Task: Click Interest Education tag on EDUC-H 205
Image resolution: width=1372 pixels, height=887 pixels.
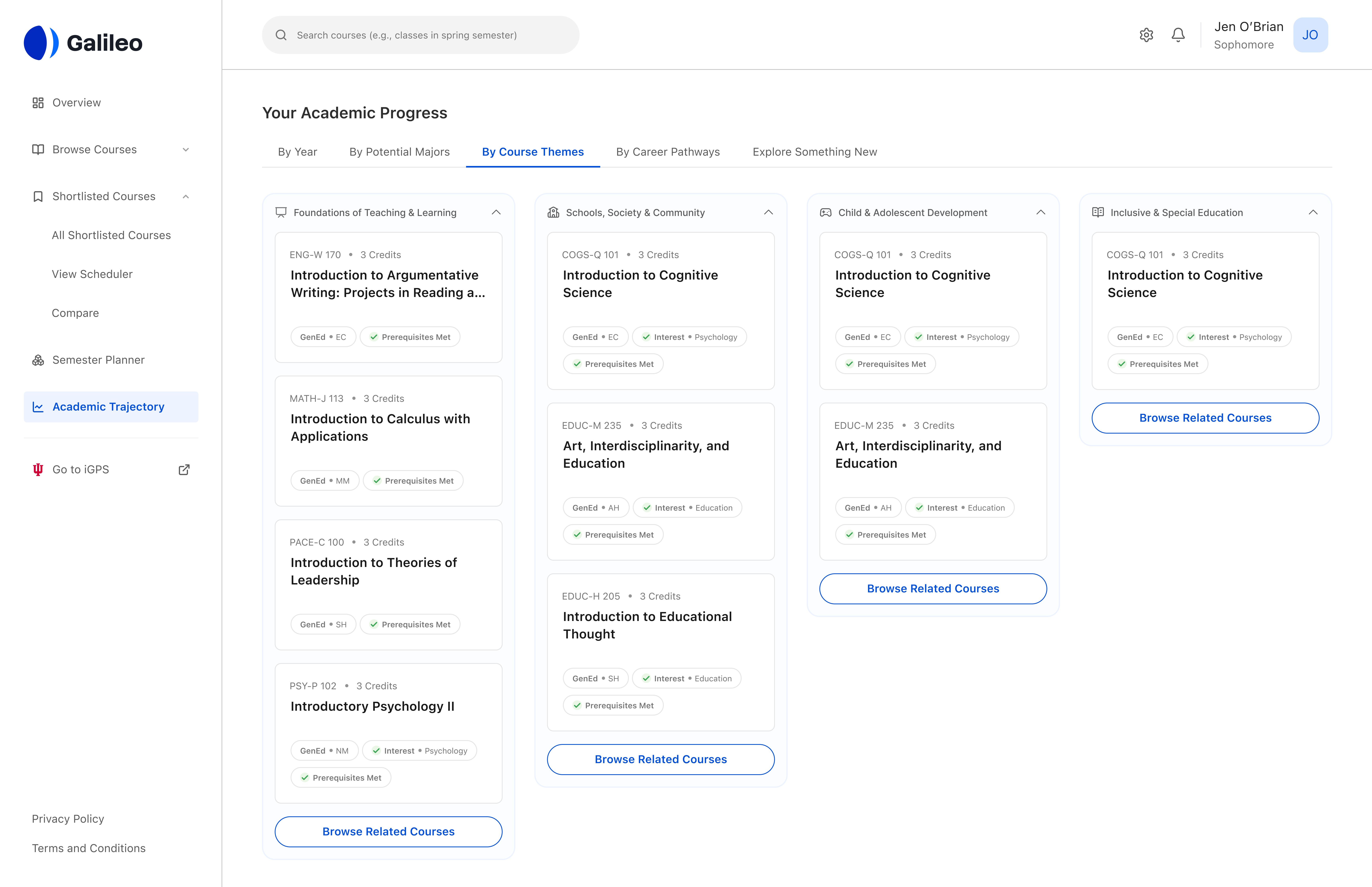Action: point(687,679)
